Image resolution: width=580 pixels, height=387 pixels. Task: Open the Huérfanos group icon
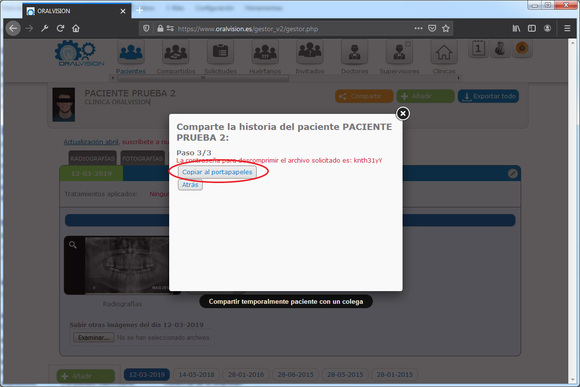(265, 53)
